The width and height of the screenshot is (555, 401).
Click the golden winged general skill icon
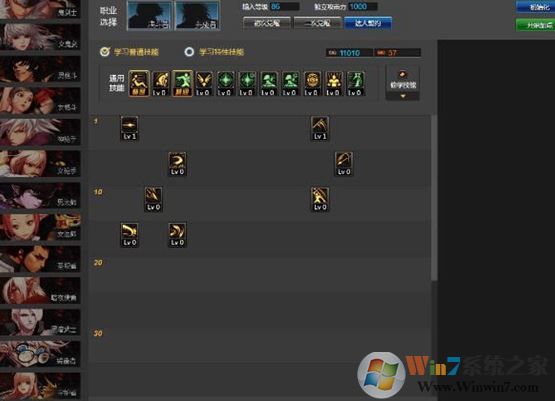click(204, 83)
